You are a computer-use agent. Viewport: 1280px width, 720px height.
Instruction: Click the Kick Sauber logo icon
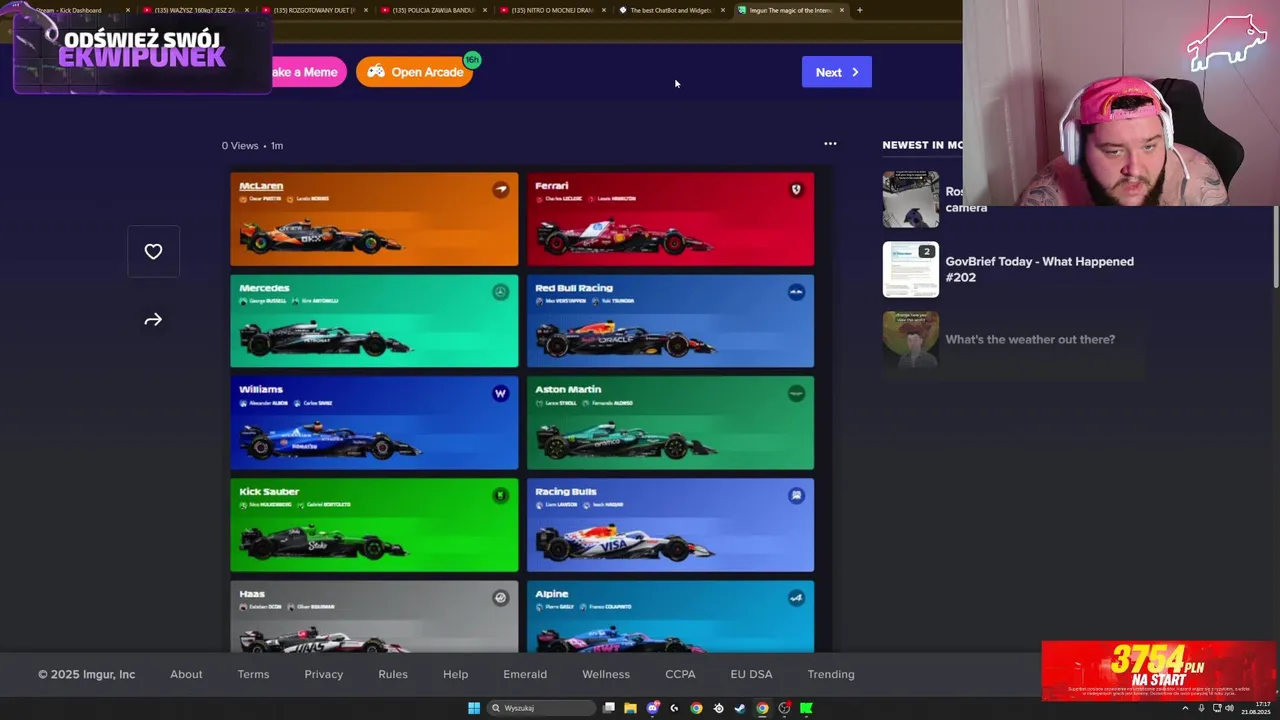(x=501, y=496)
